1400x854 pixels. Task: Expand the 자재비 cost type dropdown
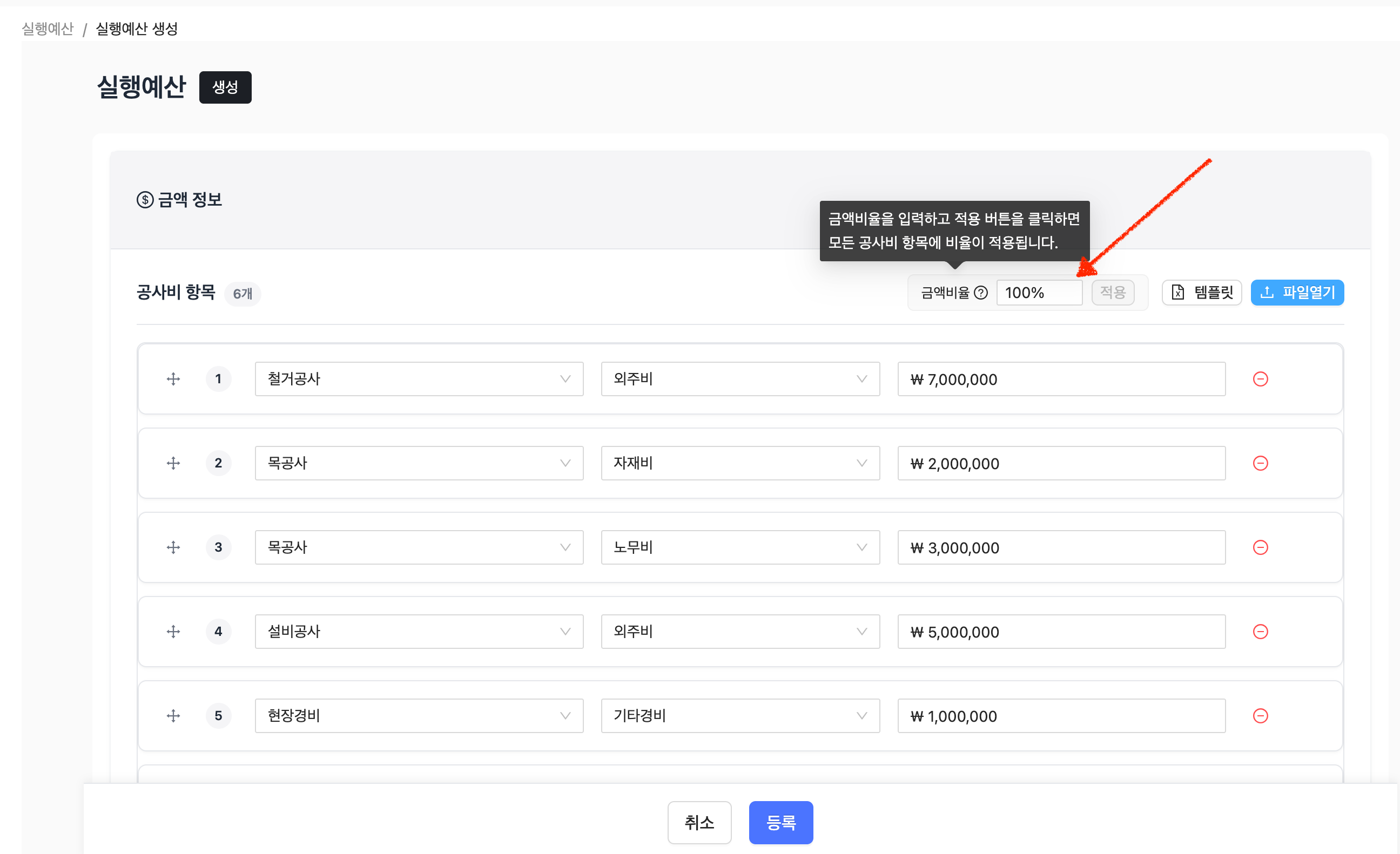740,463
